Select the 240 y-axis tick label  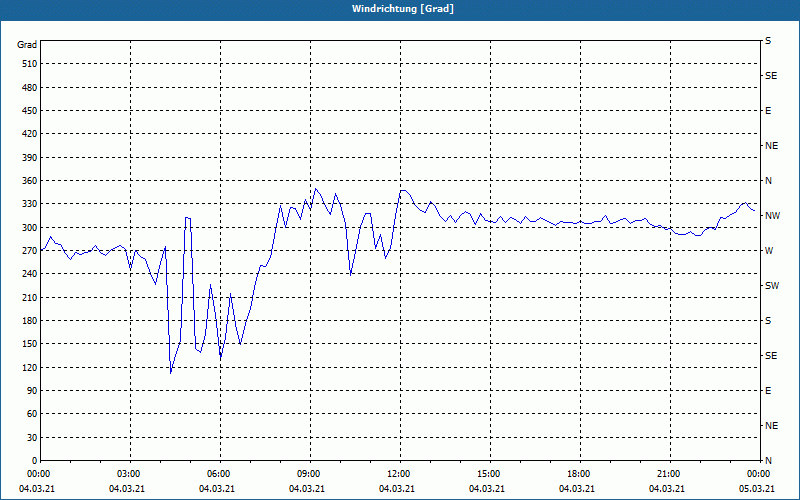click(30, 274)
